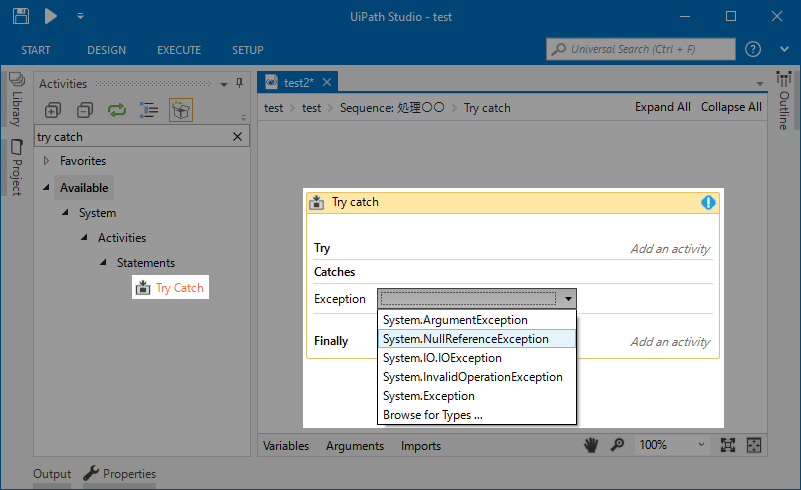This screenshot has height=490, width=801.
Task: Open the SETUP ribbon tab
Action: pyautogui.click(x=248, y=50)
